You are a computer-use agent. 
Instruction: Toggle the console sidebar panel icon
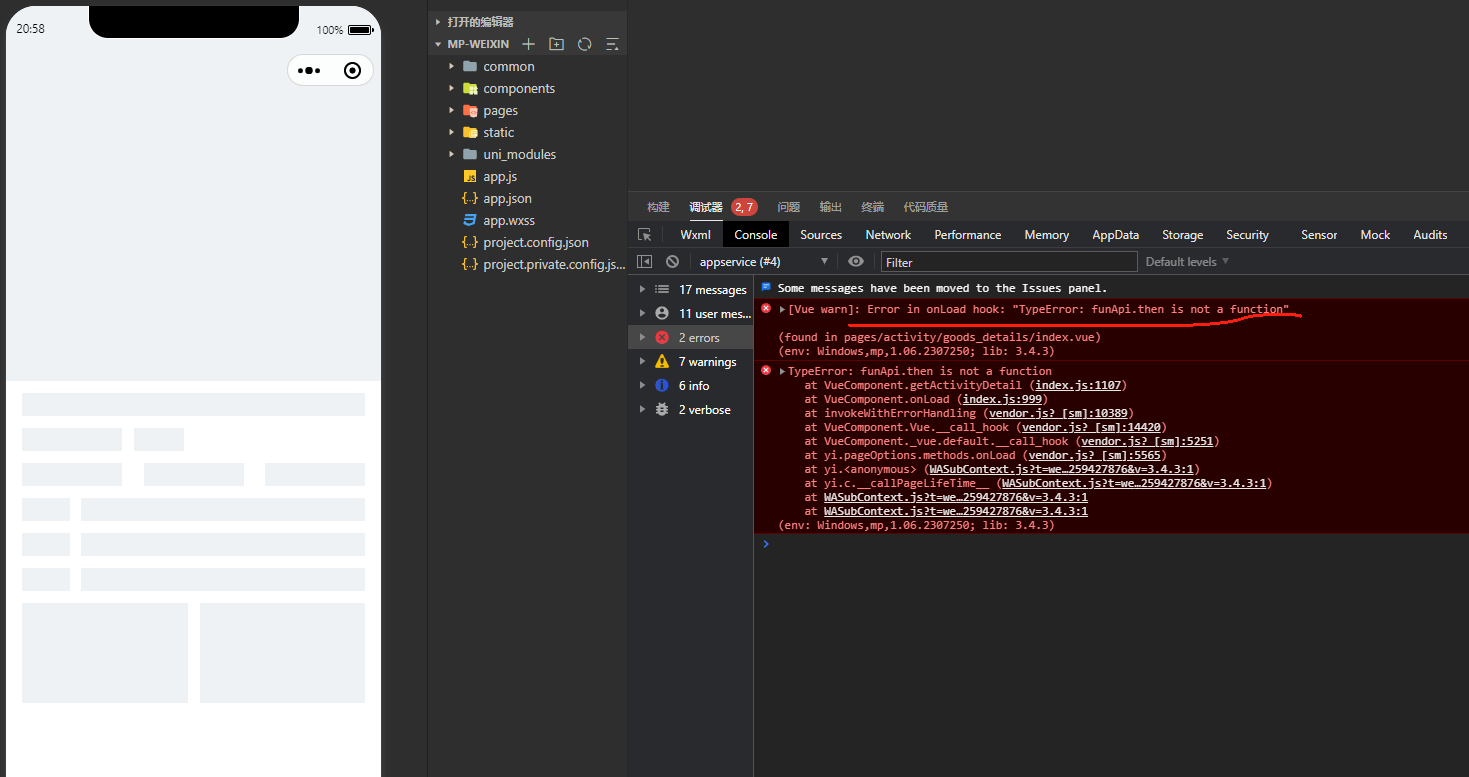point(645,261)
